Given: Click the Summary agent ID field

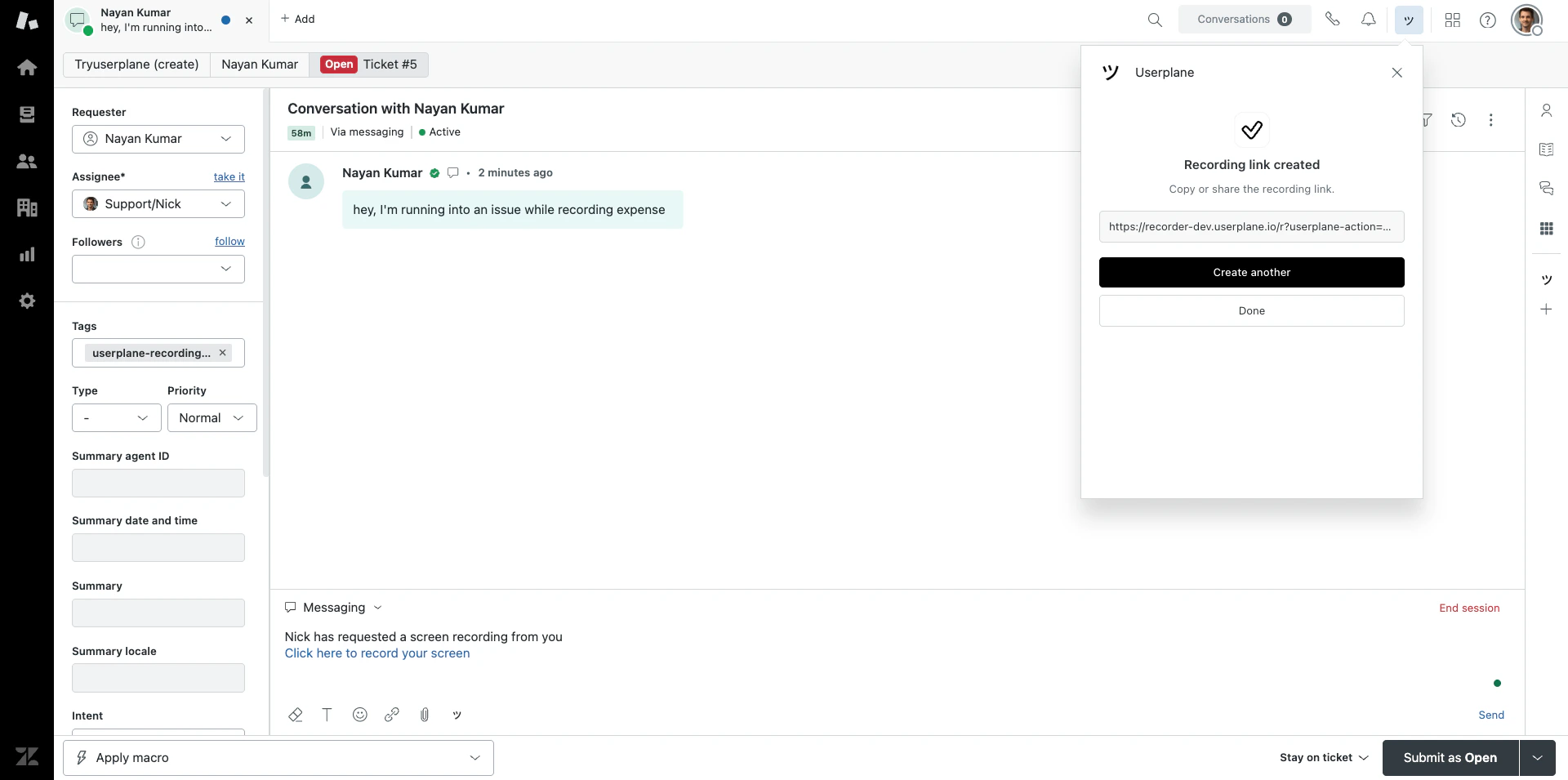Looking at the screenshot, I should click(158, 484).
